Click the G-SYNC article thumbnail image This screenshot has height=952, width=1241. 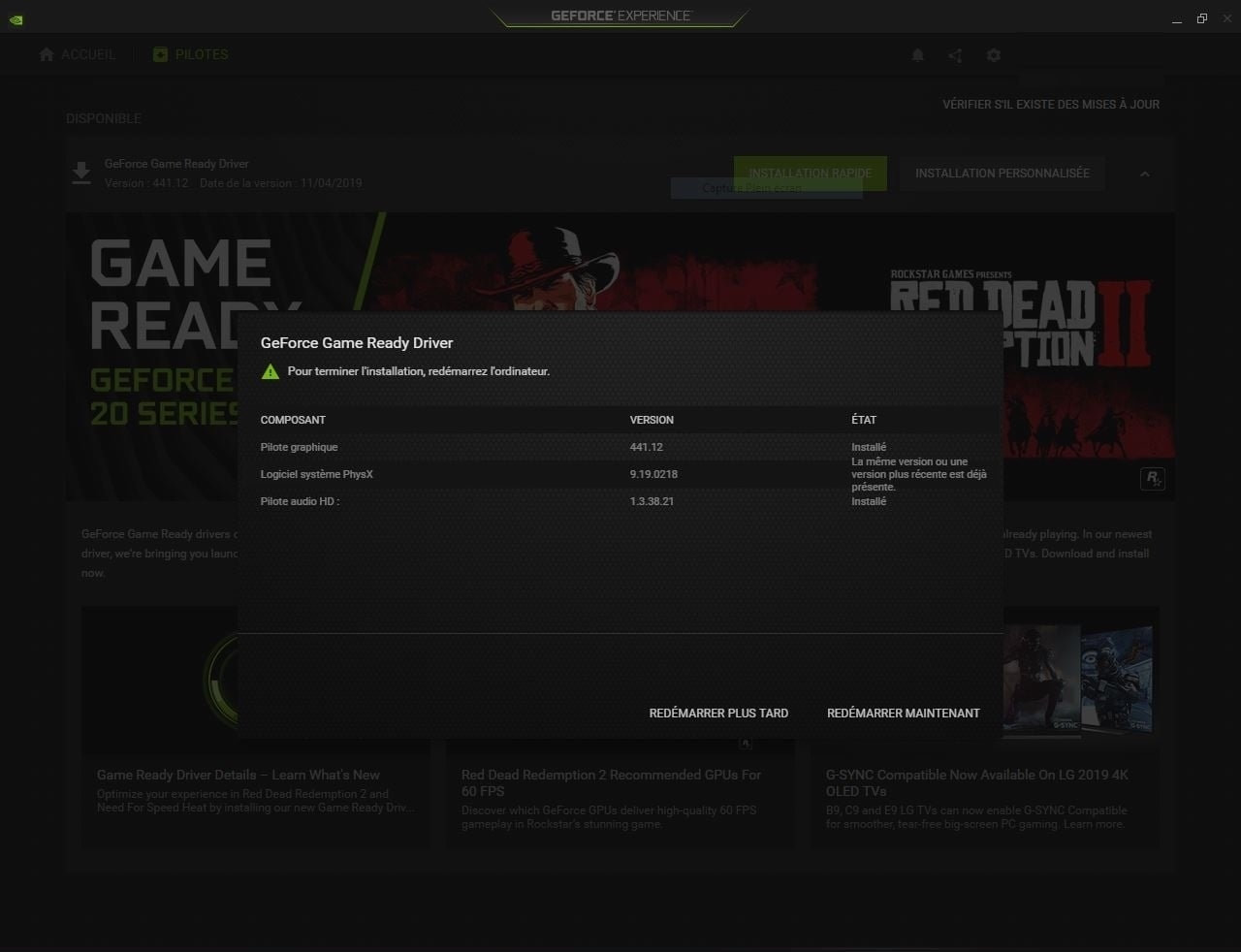point(1081,681)
